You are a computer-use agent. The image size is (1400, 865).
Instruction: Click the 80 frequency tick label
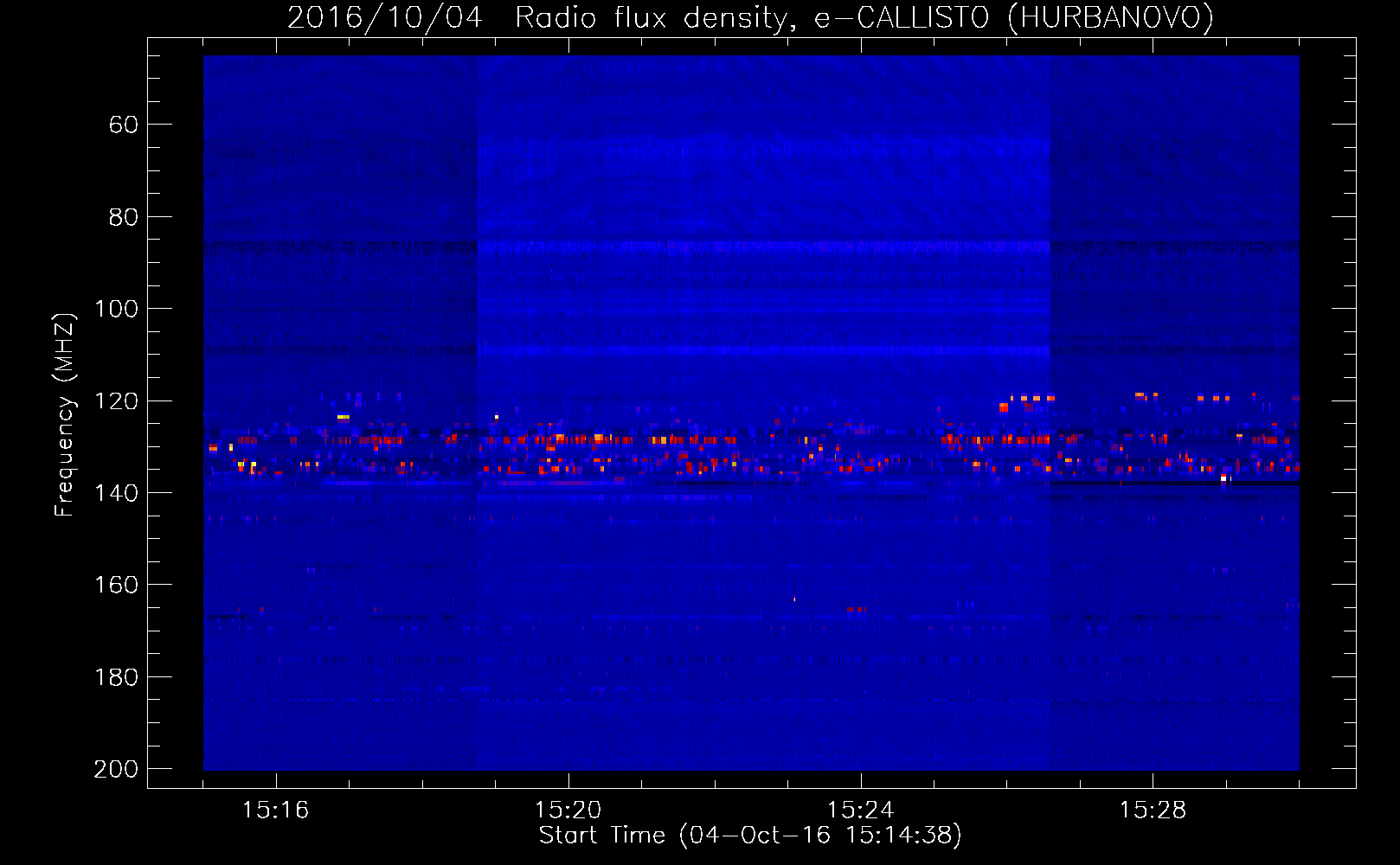pos(124,217)
